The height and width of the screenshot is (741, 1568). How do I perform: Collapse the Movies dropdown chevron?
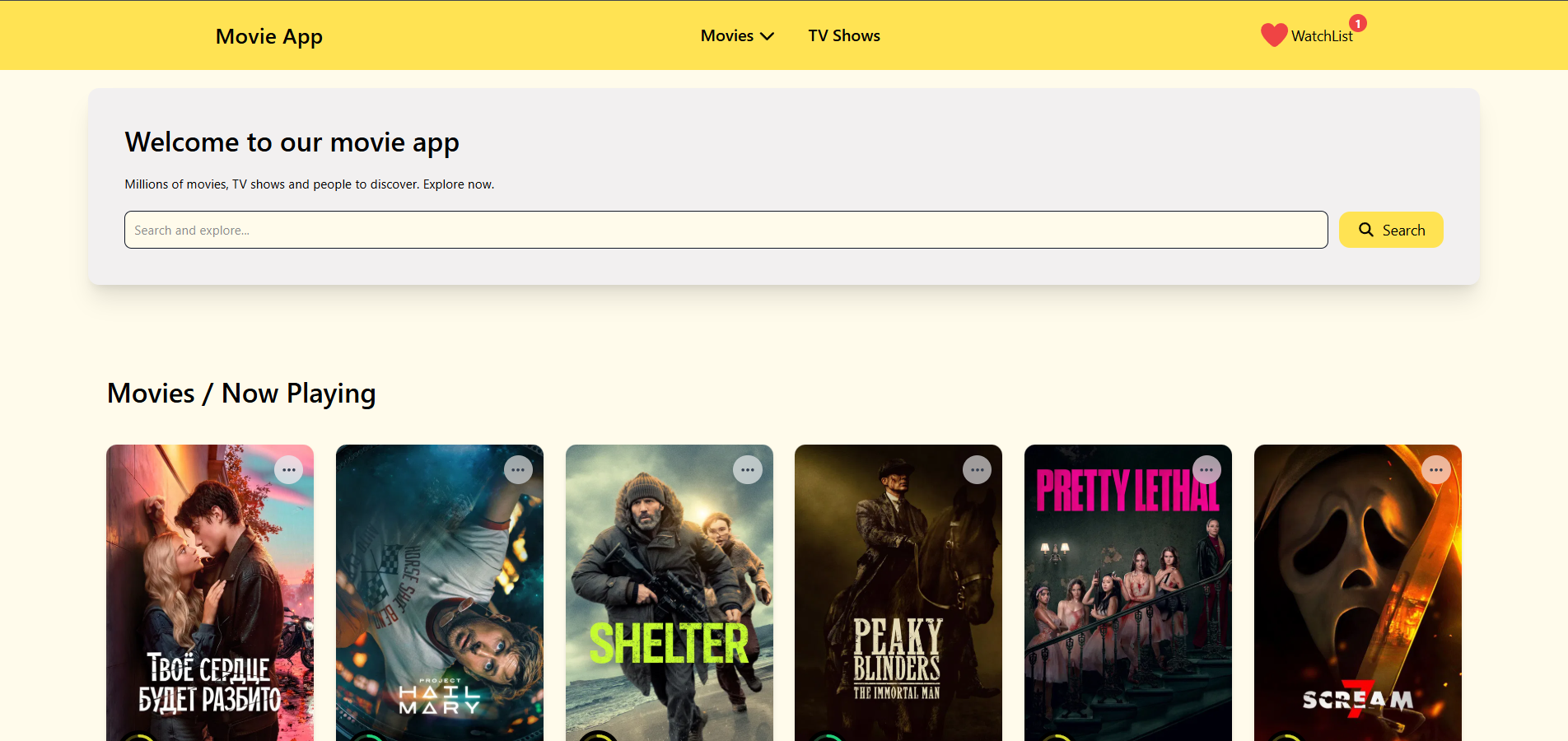click(768, 36)
